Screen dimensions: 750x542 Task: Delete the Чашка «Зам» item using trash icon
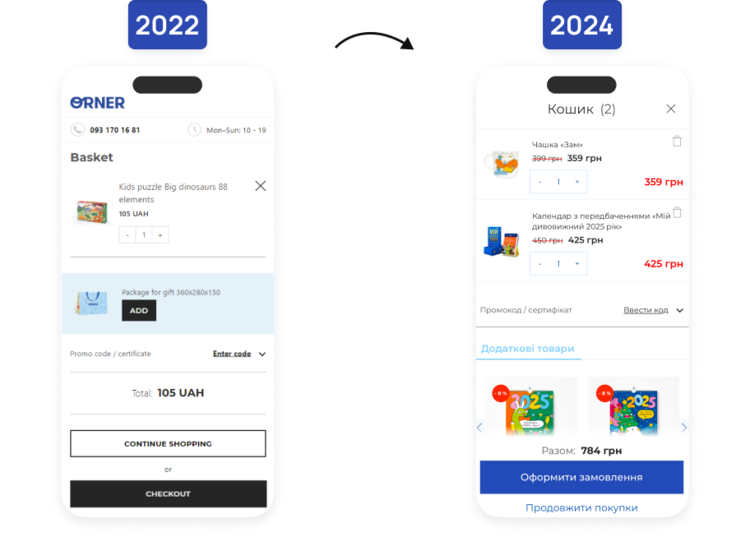(x=677, y=141)
